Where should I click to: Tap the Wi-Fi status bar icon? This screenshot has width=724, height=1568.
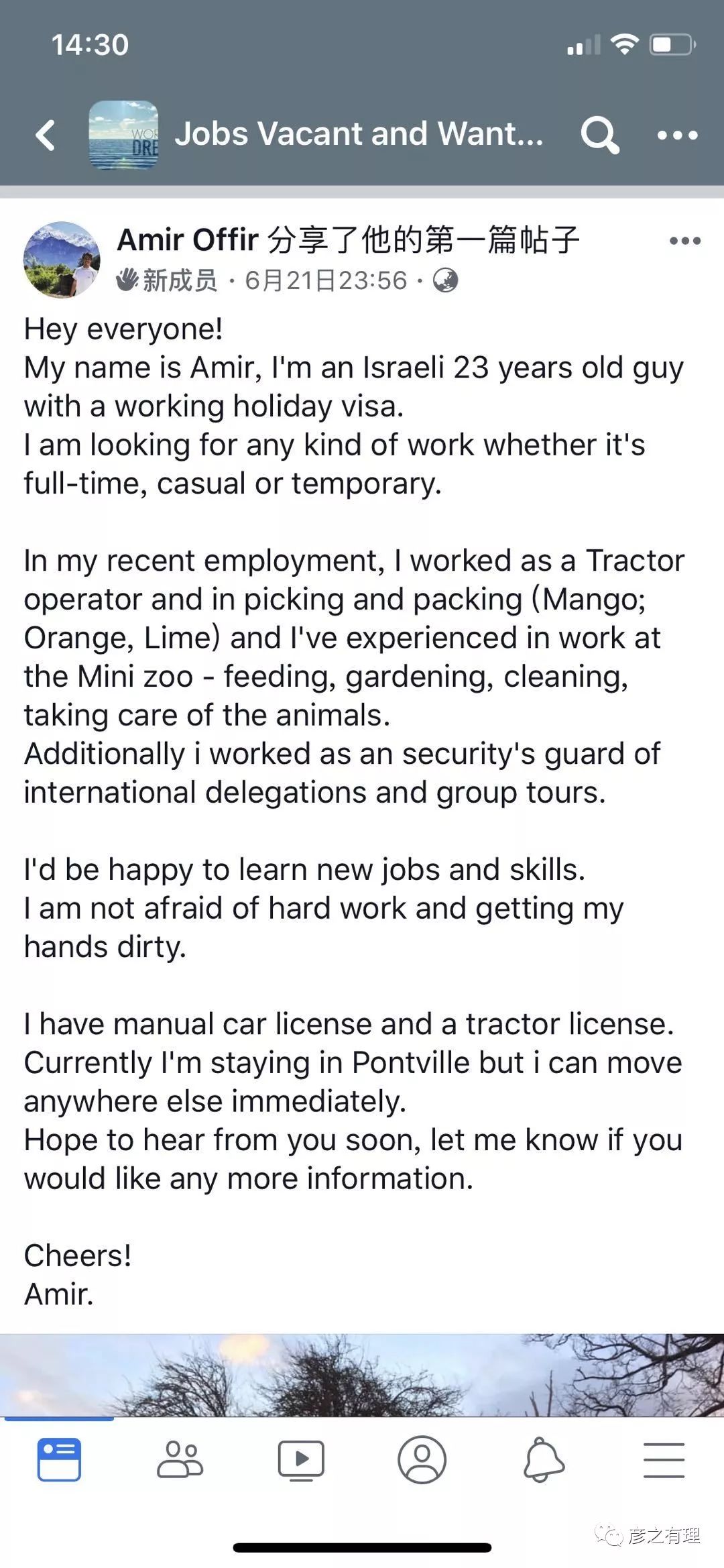click(x=624, y=44)
